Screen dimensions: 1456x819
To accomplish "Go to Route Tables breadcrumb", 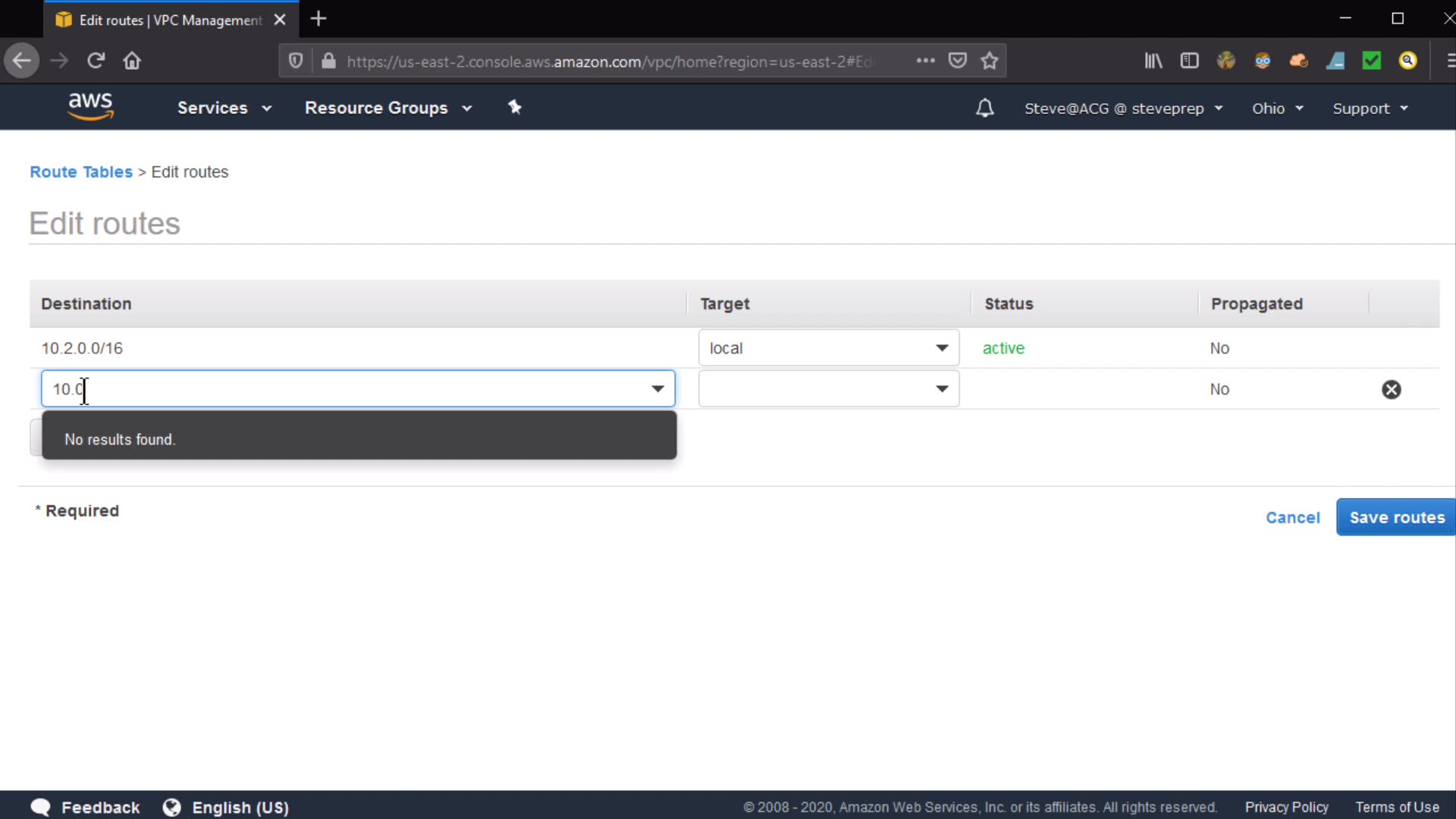I will coord(81,172).
